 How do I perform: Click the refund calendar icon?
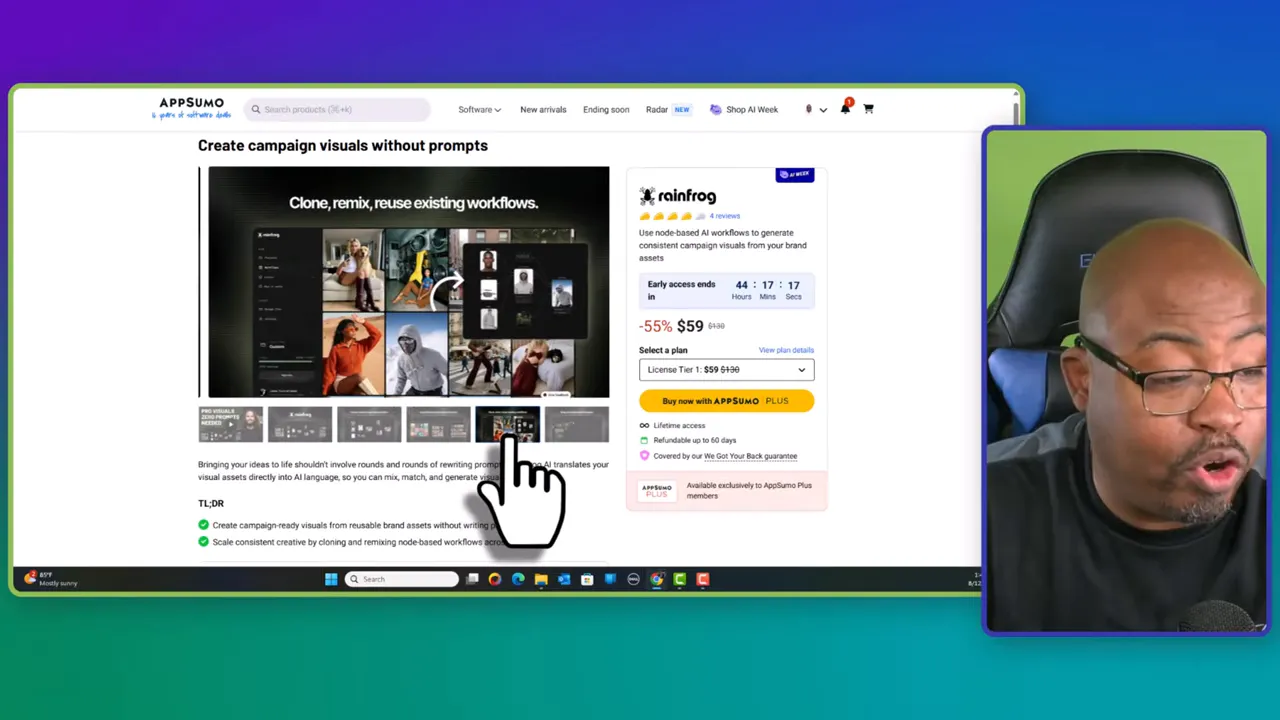tap(644, 440)
